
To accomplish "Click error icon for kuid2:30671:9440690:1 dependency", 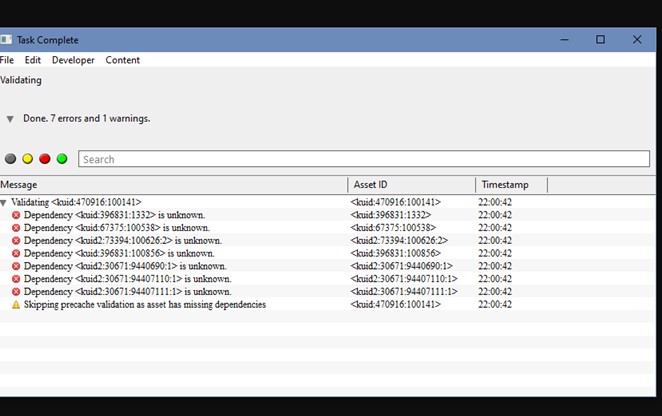I will coord(16,266).
